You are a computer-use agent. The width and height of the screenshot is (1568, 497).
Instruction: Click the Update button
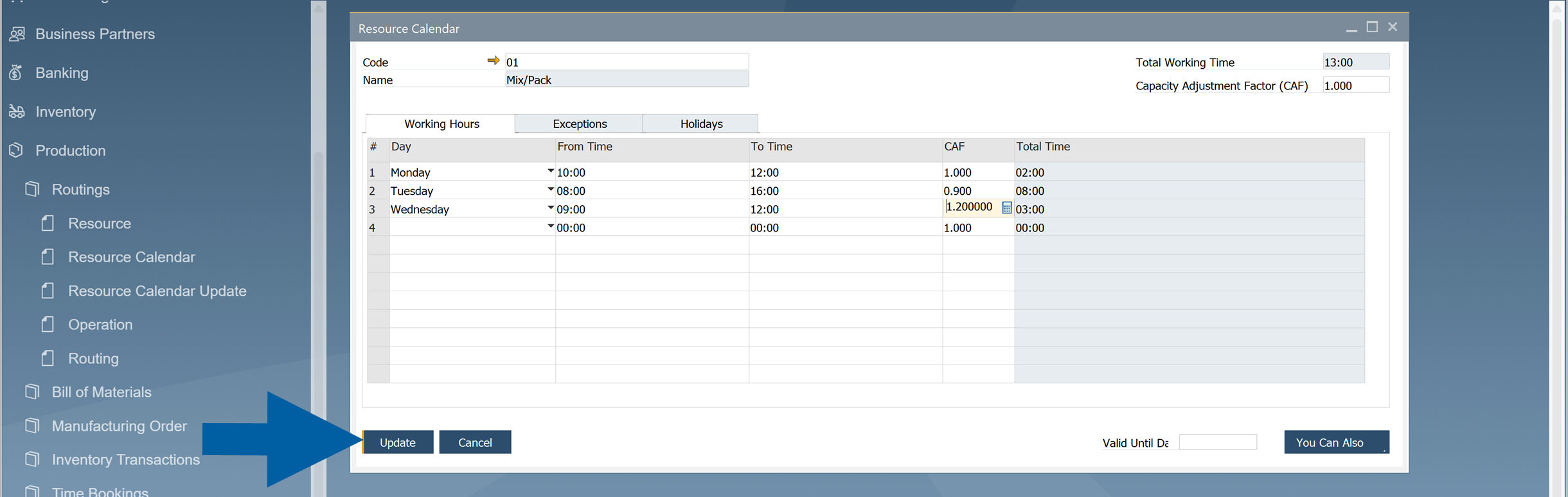point(398,442)
